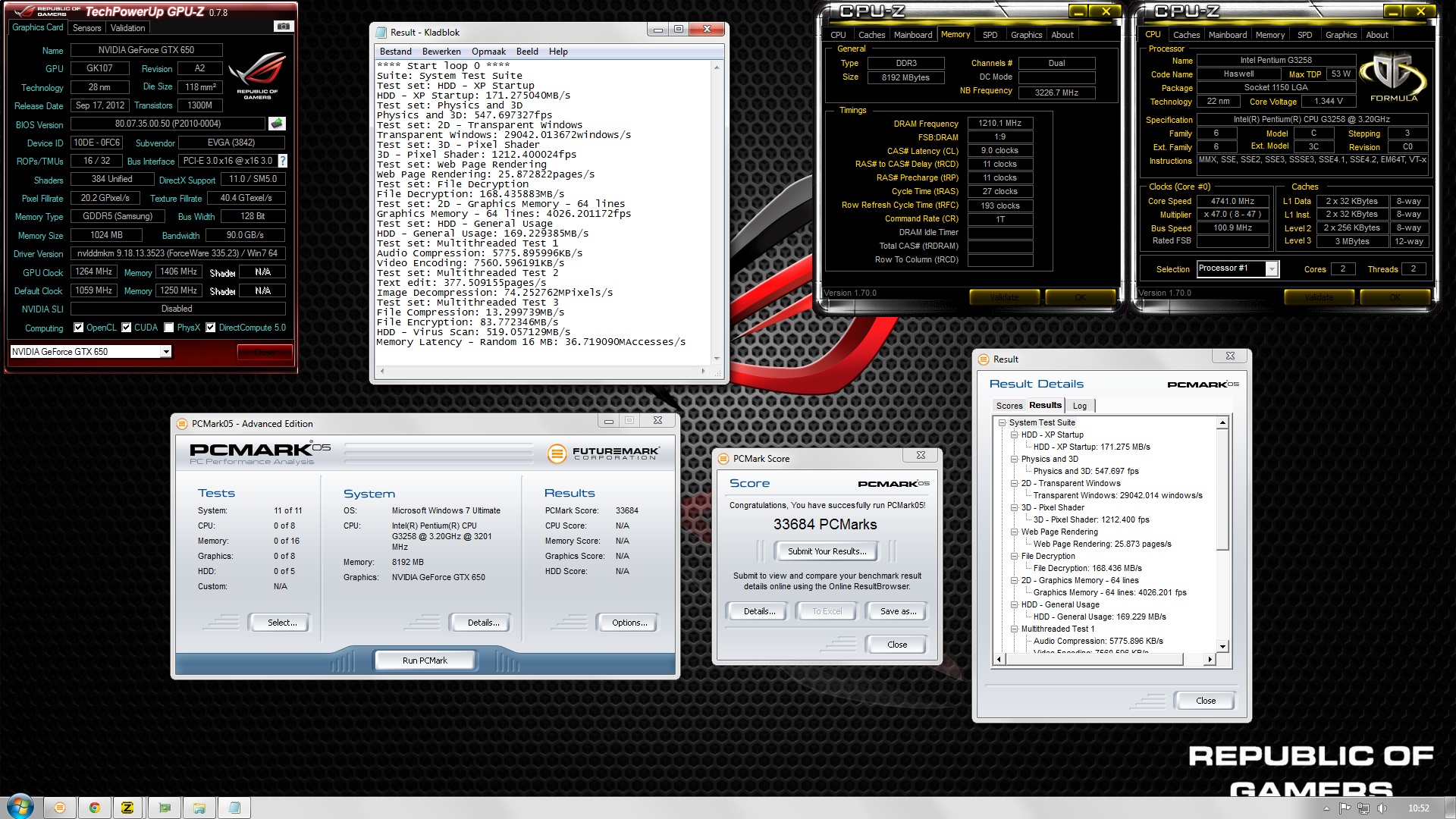The height and width of the screenshot is (819, 1456).
Task: Click the volume speaker tray icon
Action: click(1382, 808)
